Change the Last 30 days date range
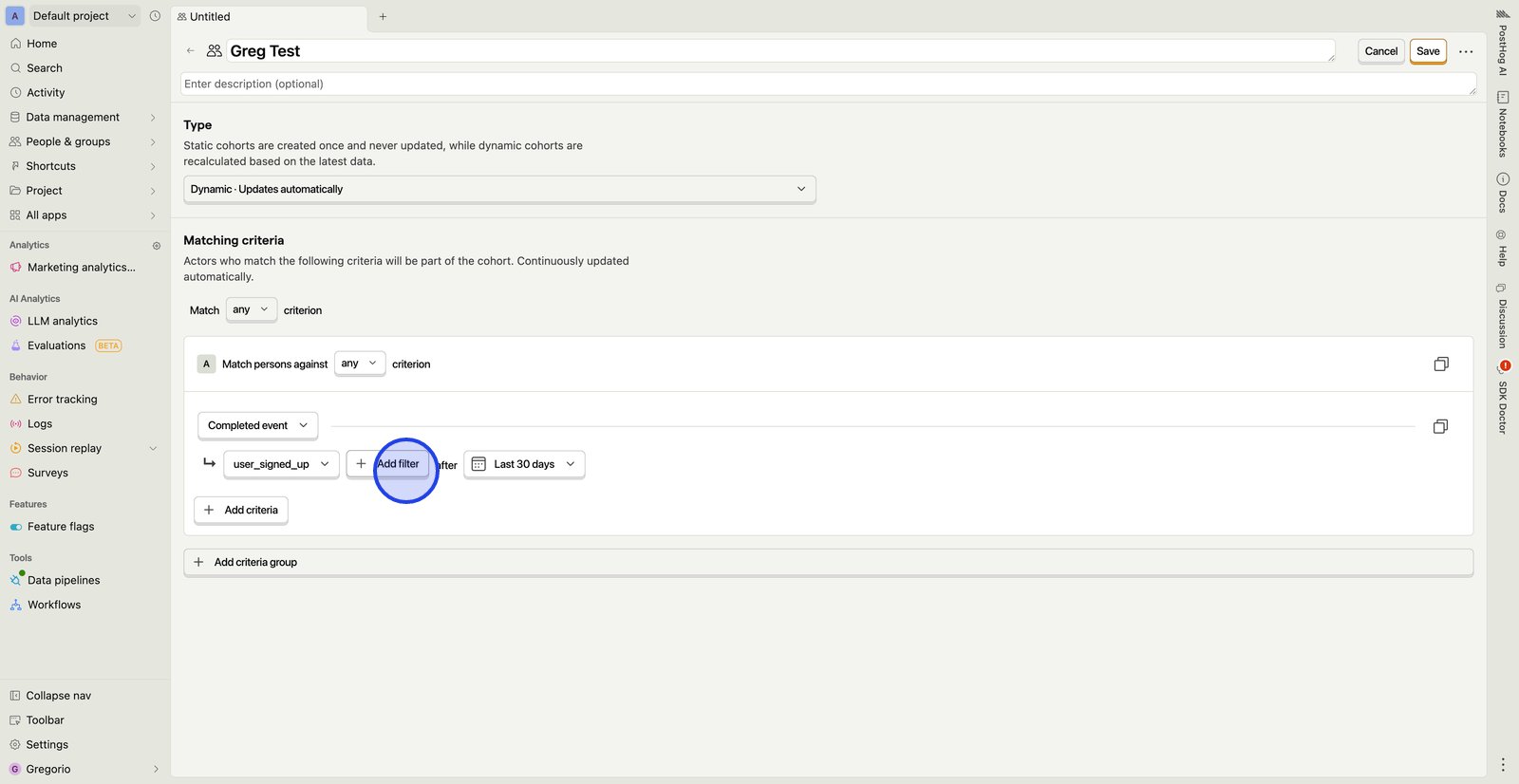This screenshot has height=784, width=1519. (x=524, y=464)
